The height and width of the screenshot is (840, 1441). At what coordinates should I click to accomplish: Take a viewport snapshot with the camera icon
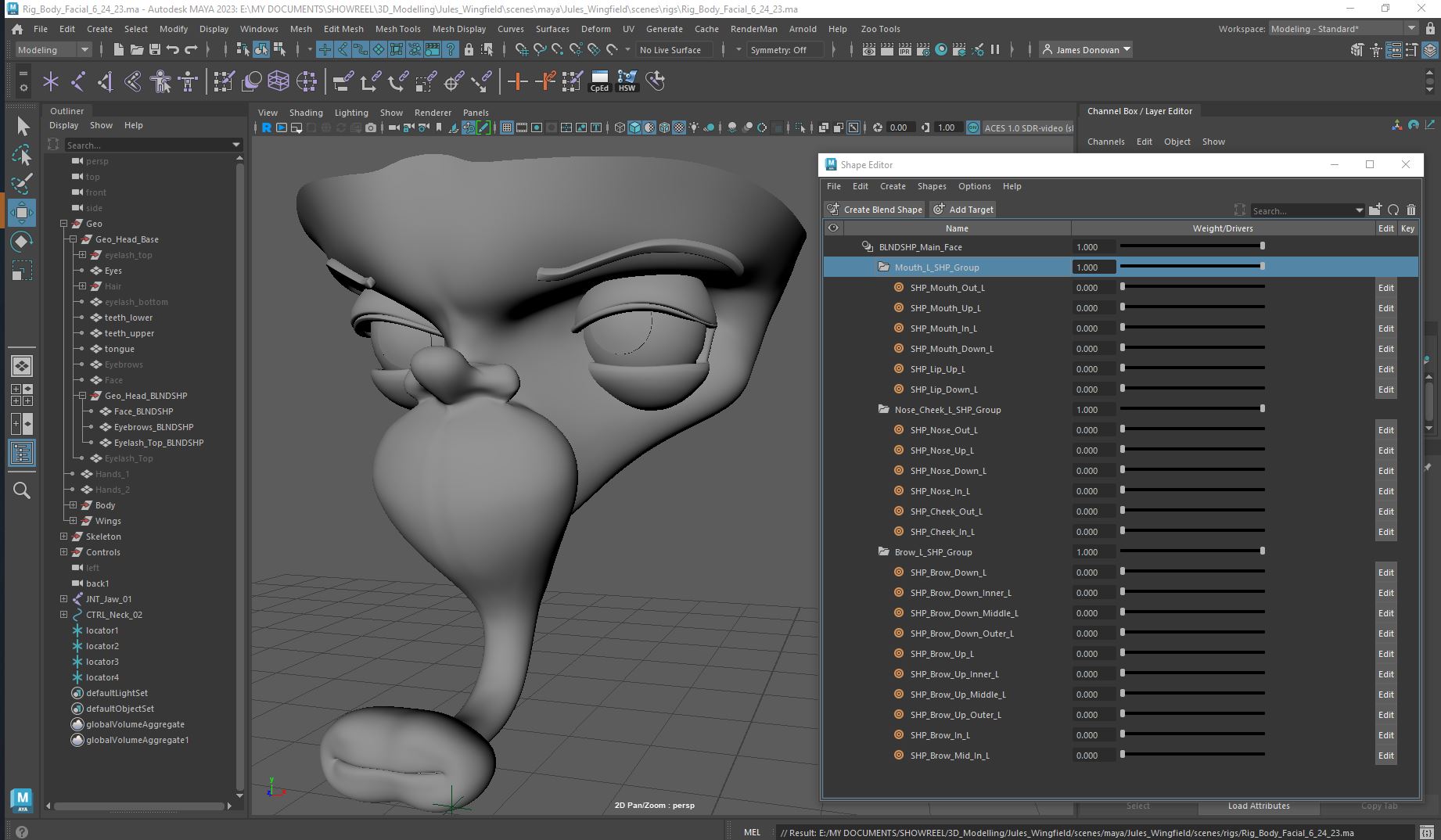click(x=372, y=127)
